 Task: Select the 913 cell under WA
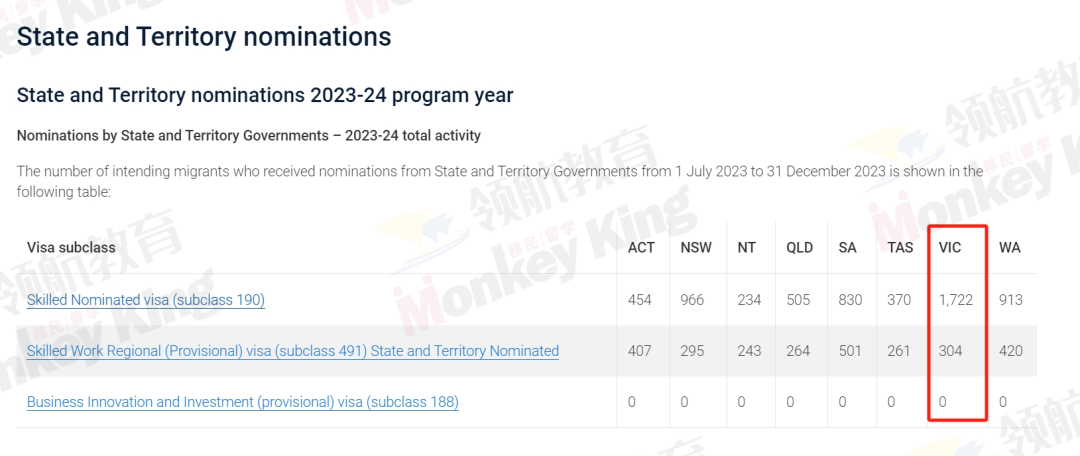[1011, 300]
